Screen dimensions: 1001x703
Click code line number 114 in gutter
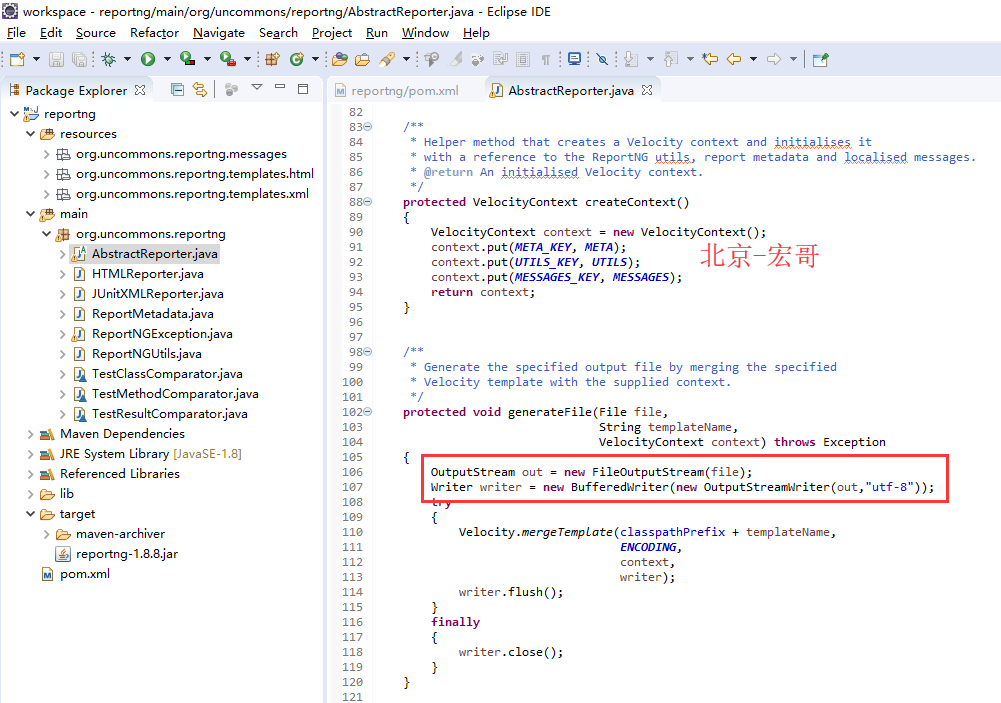coord(352,593)
